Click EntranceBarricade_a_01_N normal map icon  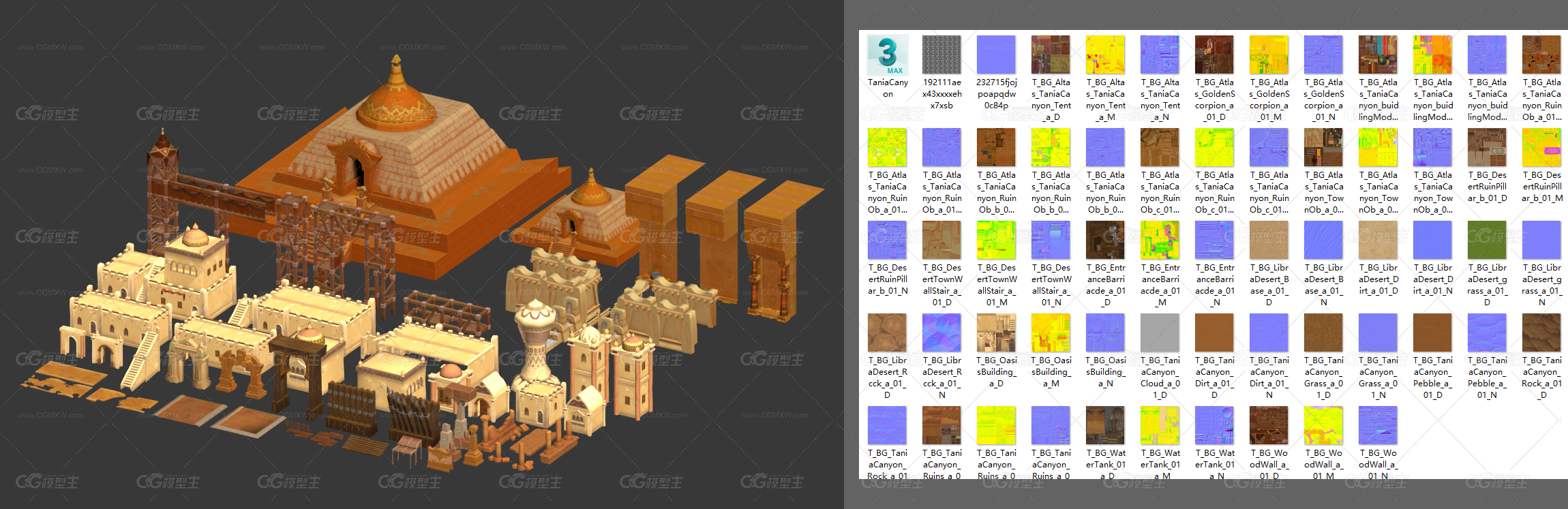(x=1214, y=241)
